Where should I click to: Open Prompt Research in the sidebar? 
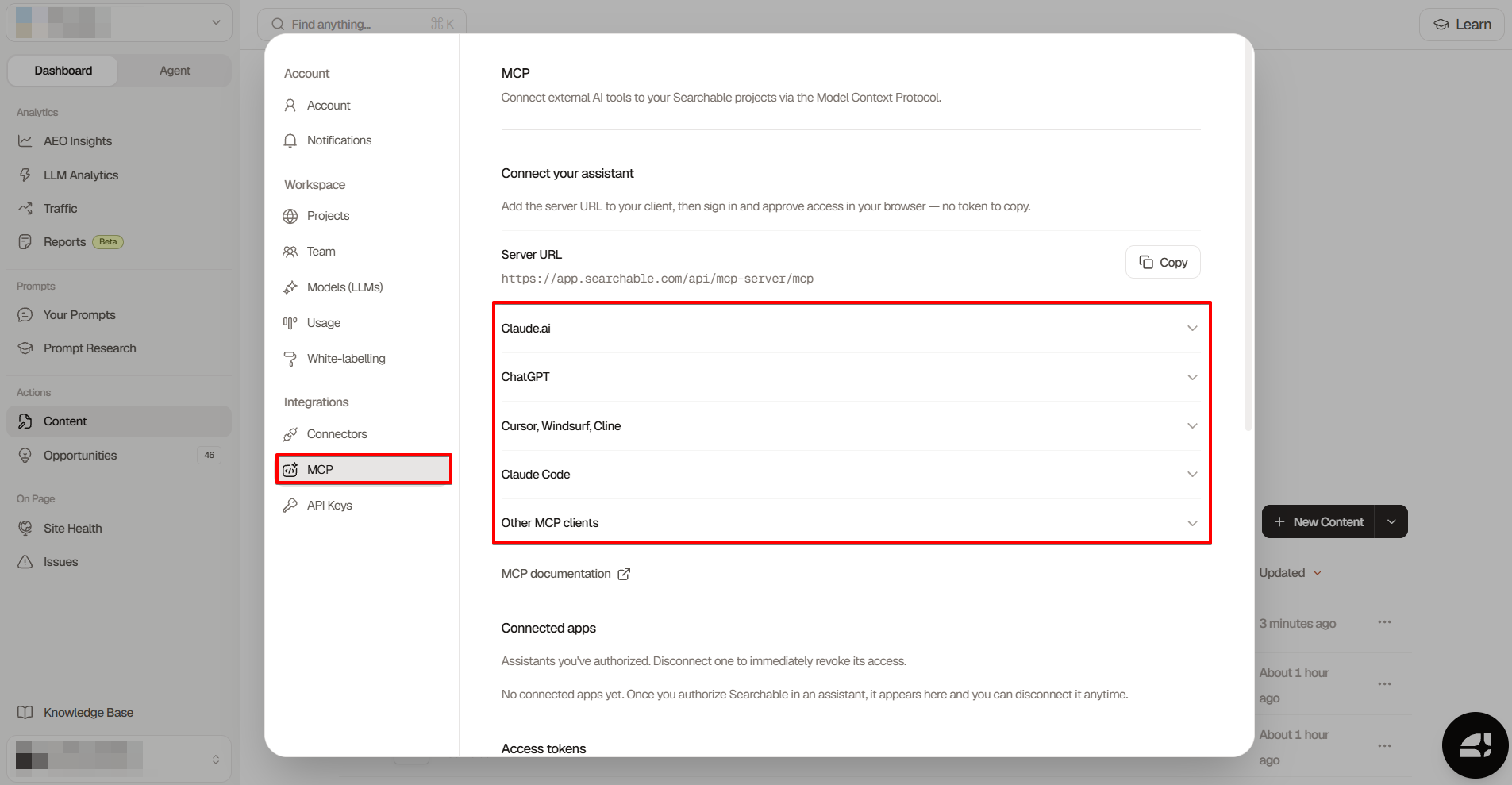(x=119, y=348)
